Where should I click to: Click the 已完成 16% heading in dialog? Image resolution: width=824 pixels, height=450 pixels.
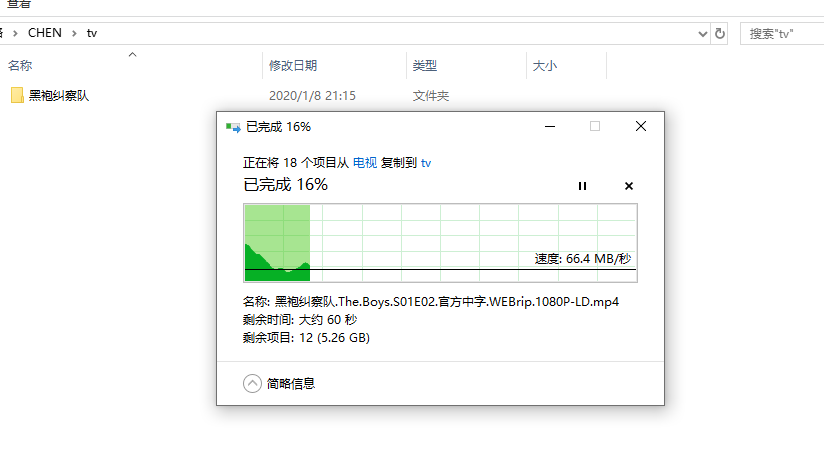tap(285, 185)
